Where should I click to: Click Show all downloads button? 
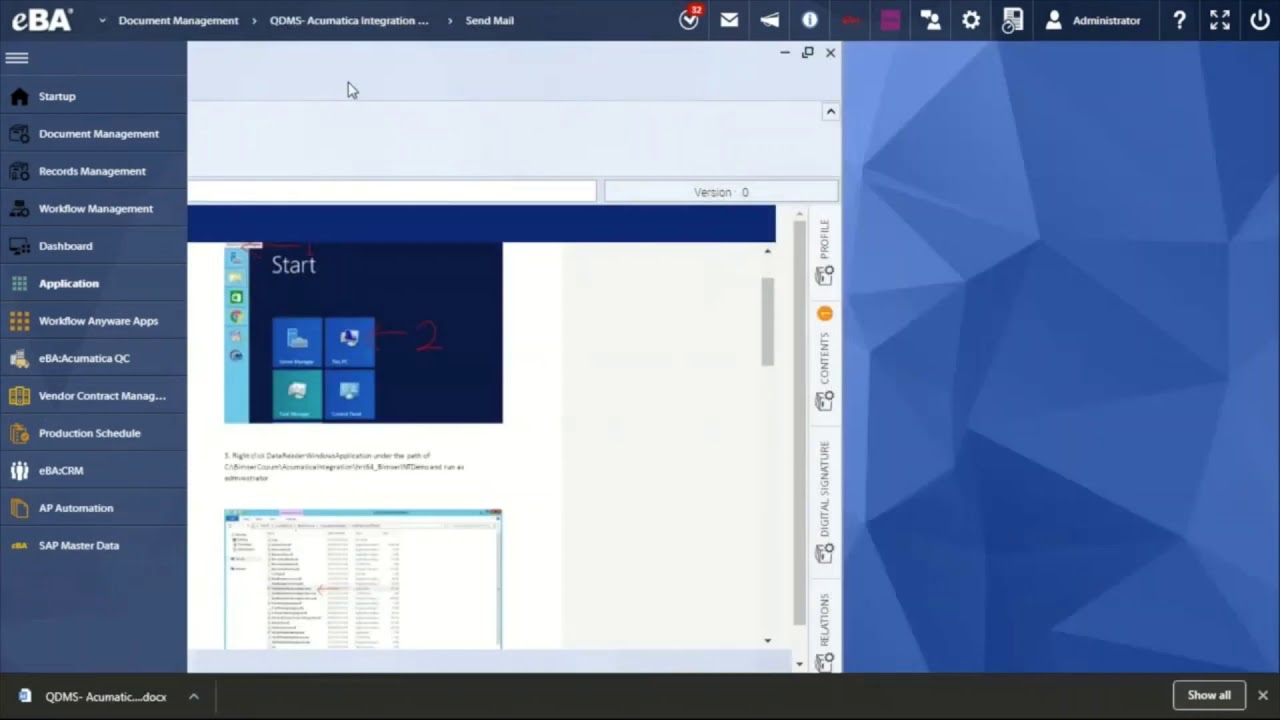(x=1209, y=695)
